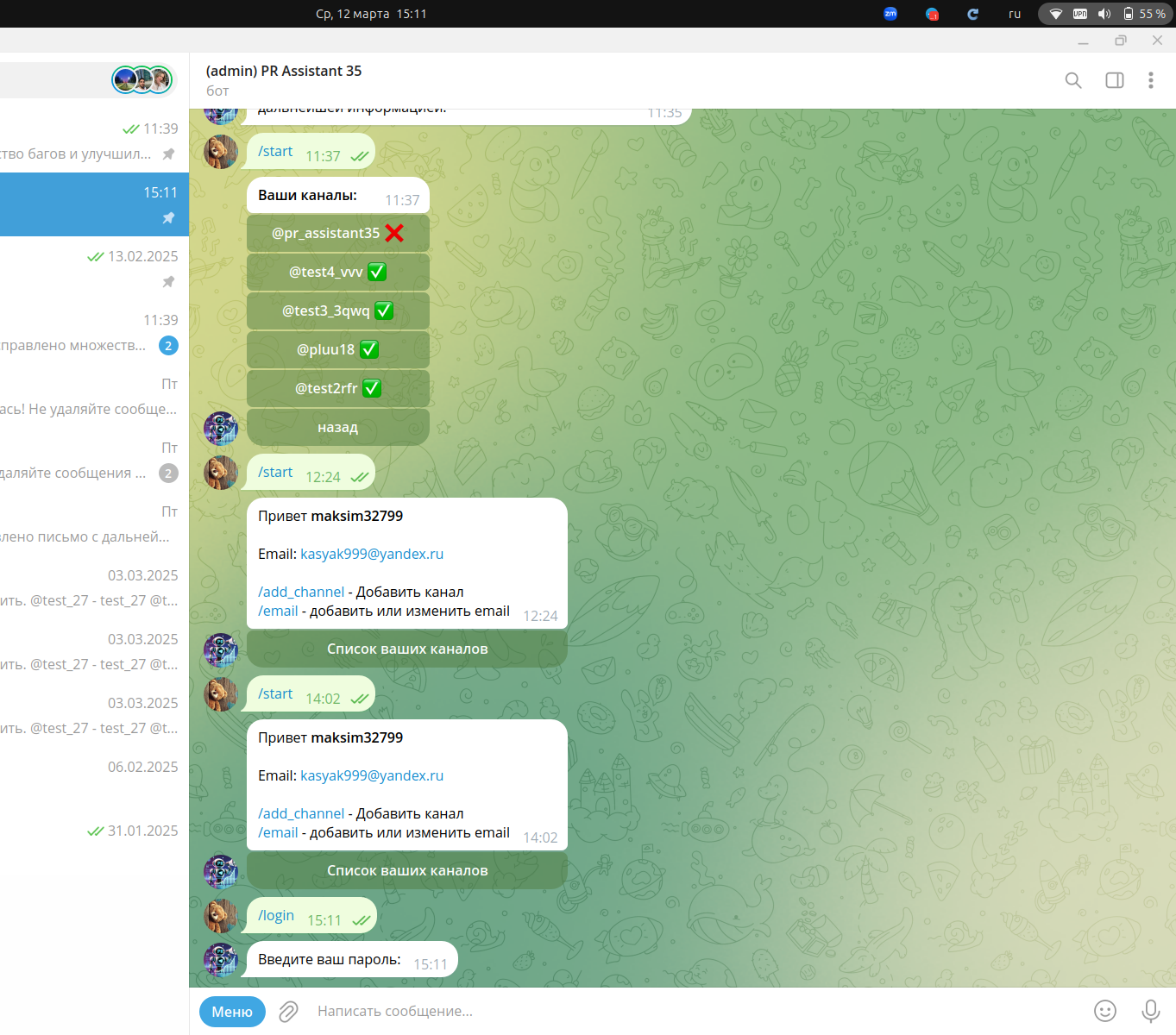Click /email command in the 12:24 message
This screenshot has height=1035, width=1176.
click(278, 611)
